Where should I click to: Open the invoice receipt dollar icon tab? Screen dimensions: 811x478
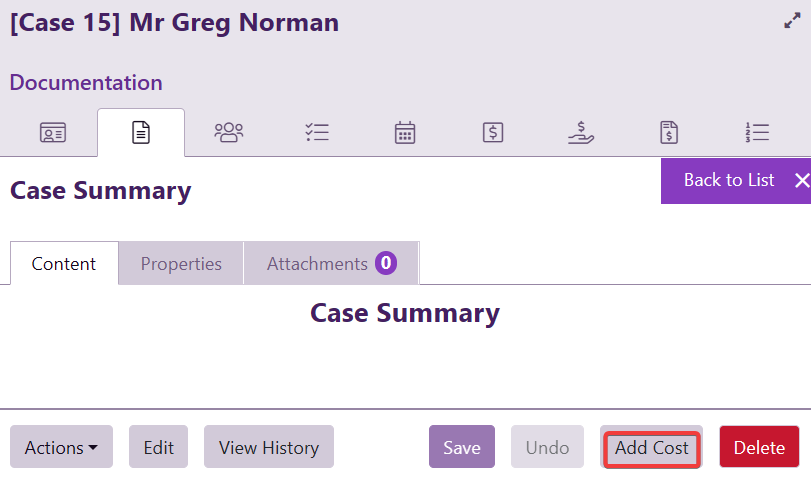pyautogui.click(x=669, y=132)
